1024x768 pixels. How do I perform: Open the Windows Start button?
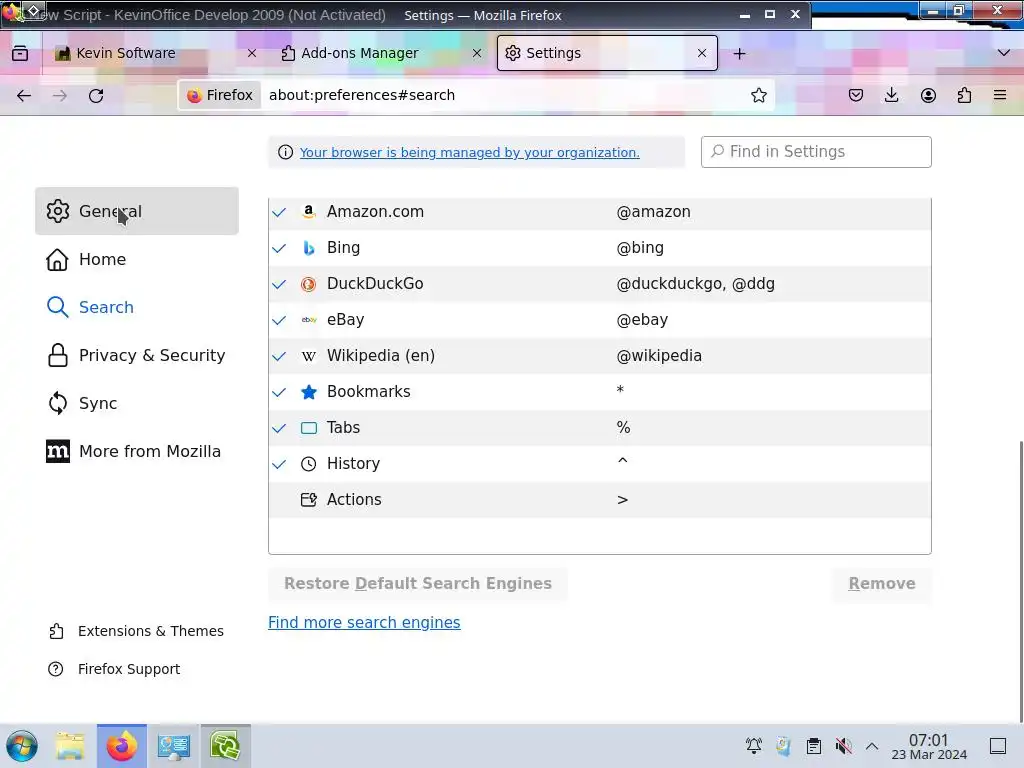(x=22, y=746)
